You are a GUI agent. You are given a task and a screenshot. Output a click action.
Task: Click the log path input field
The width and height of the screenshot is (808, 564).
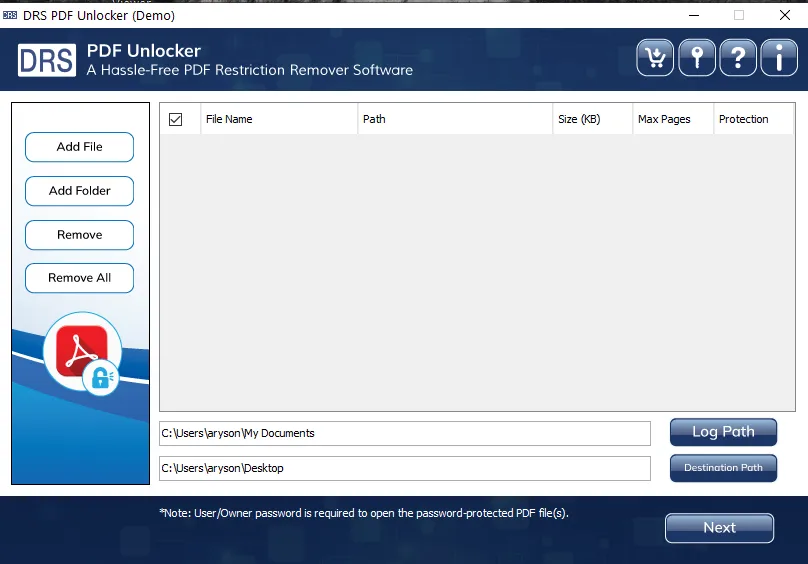pos(405,434)
